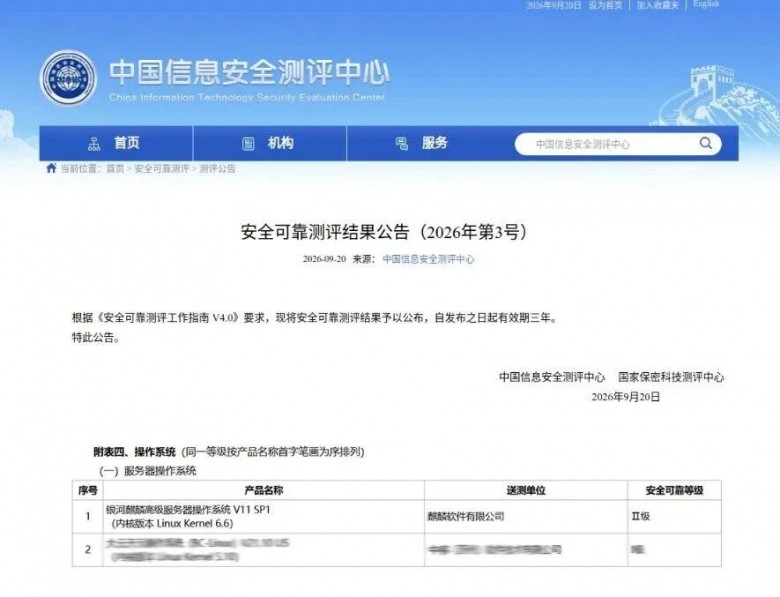Click the signature 国家保密科技测评中心
Viewport: 780px width, 597px height.
point(671,377)
